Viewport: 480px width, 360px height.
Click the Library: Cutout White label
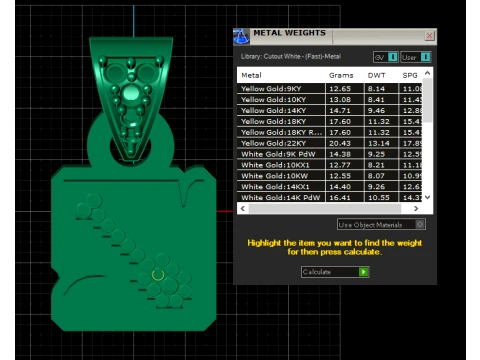coord(291,56)
